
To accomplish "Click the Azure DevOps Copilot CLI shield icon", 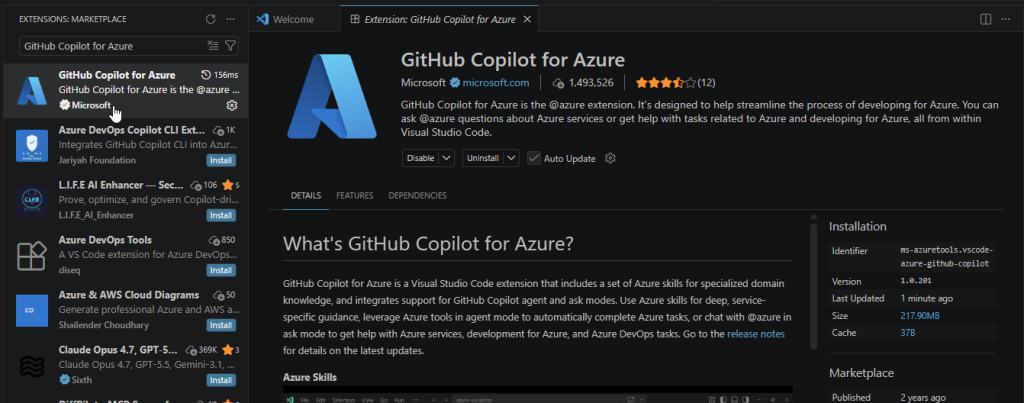I will point(32,146).
